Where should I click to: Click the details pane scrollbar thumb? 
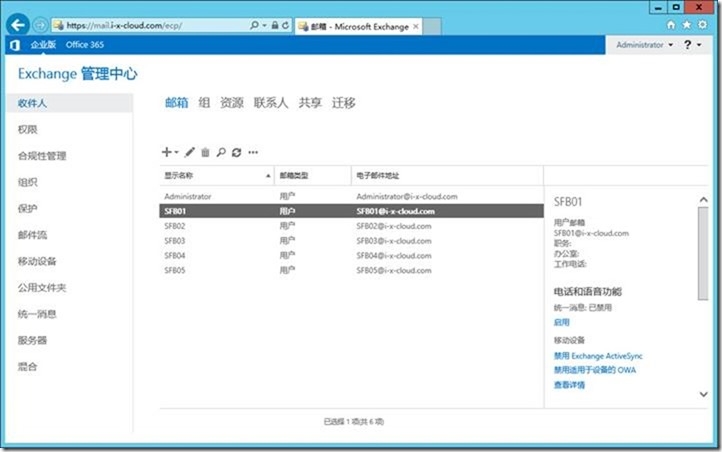[x=703, y=253]
